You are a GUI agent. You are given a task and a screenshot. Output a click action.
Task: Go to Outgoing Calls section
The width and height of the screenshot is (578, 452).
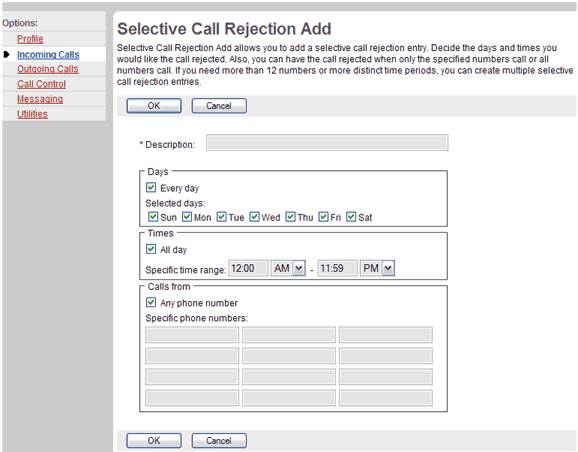[x=48, y=69]
